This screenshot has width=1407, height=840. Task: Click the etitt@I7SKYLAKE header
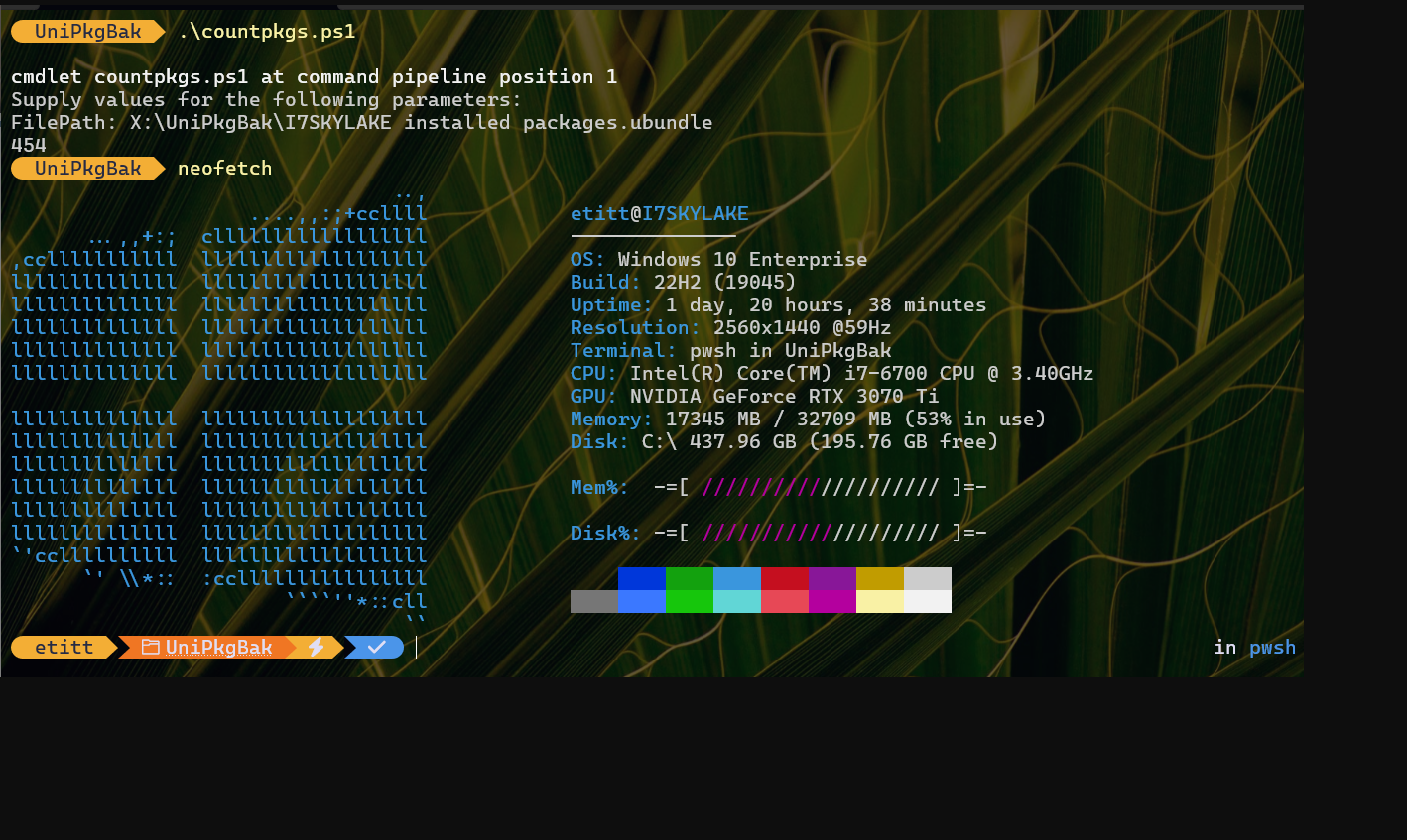[x=660, y=214]
